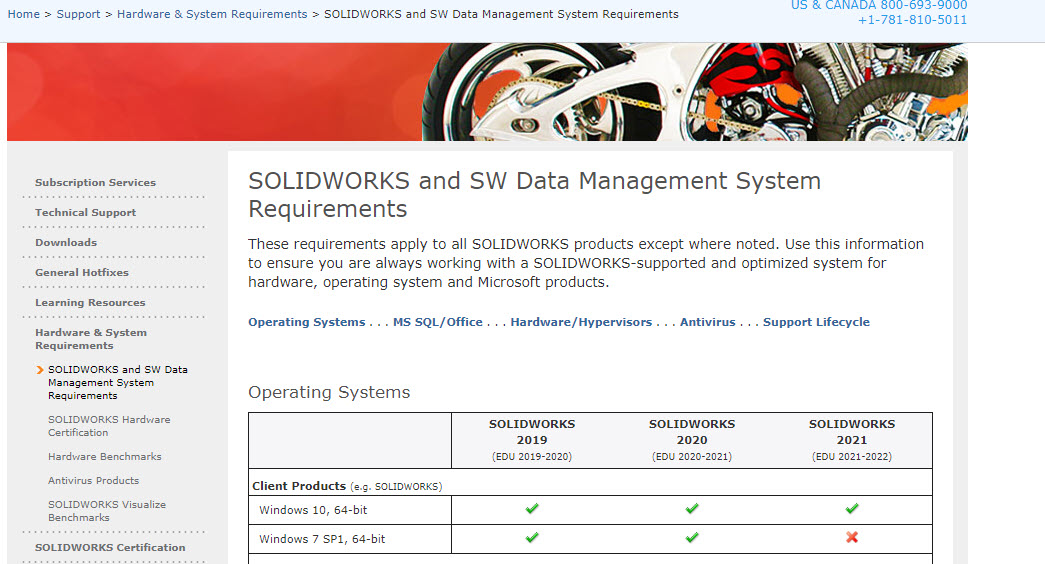Open General Hotfixes in the sidebar
Viewport: 1045px width, 564px height.
(x=82, y=273)
